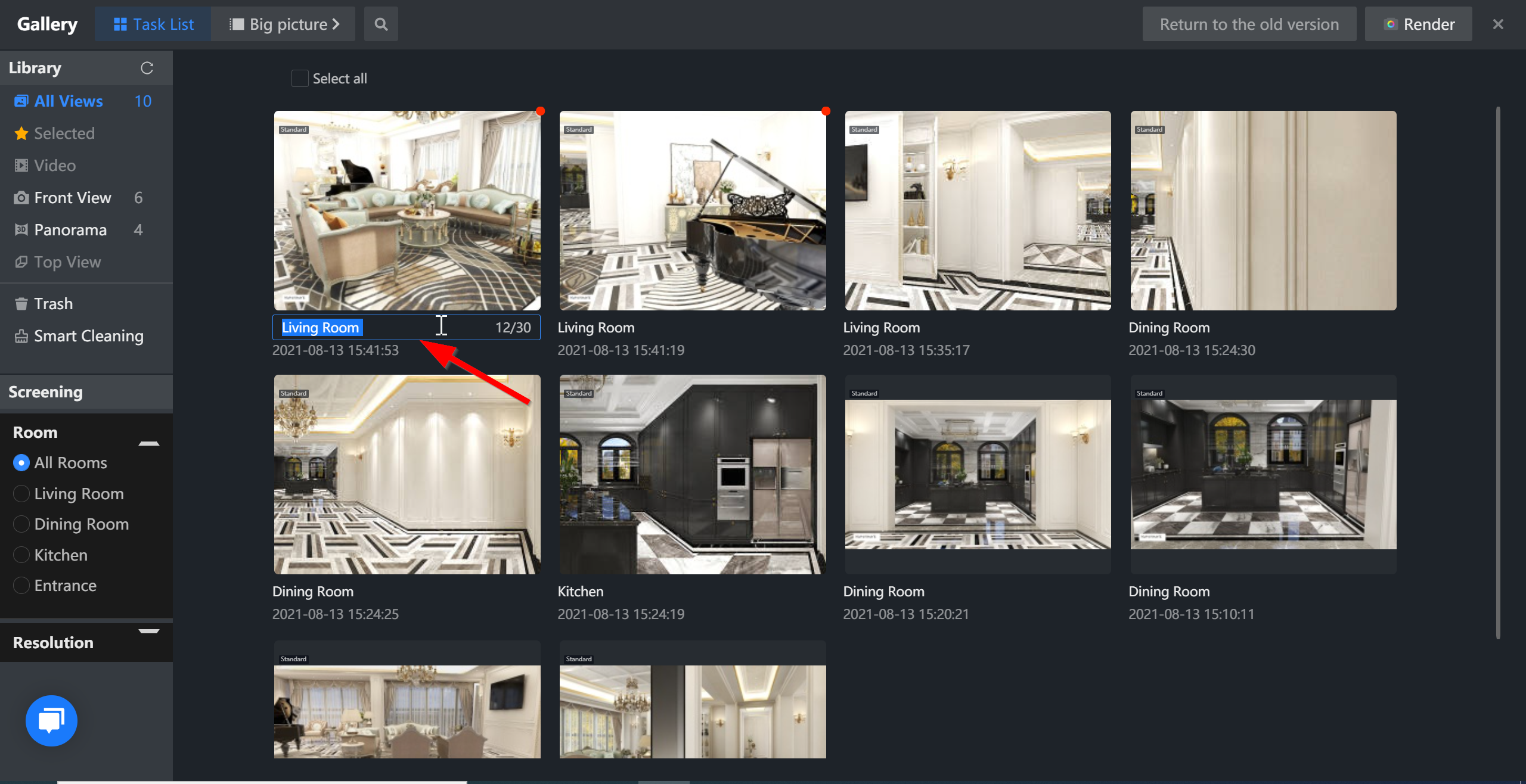
Task: Select the Entrance room filter
Action: point(21,586)
